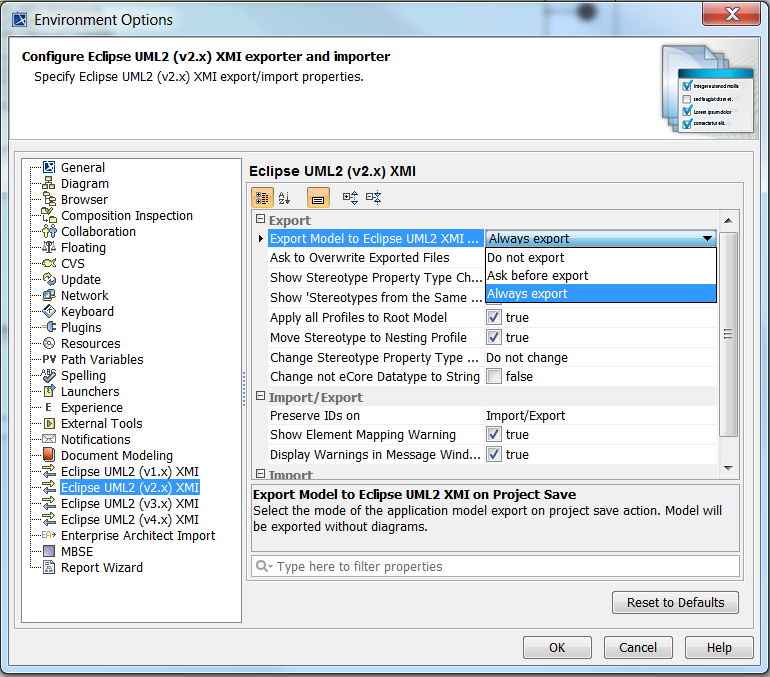Toggle Show Element Mapping Warning checkbox

click(493, 435)
